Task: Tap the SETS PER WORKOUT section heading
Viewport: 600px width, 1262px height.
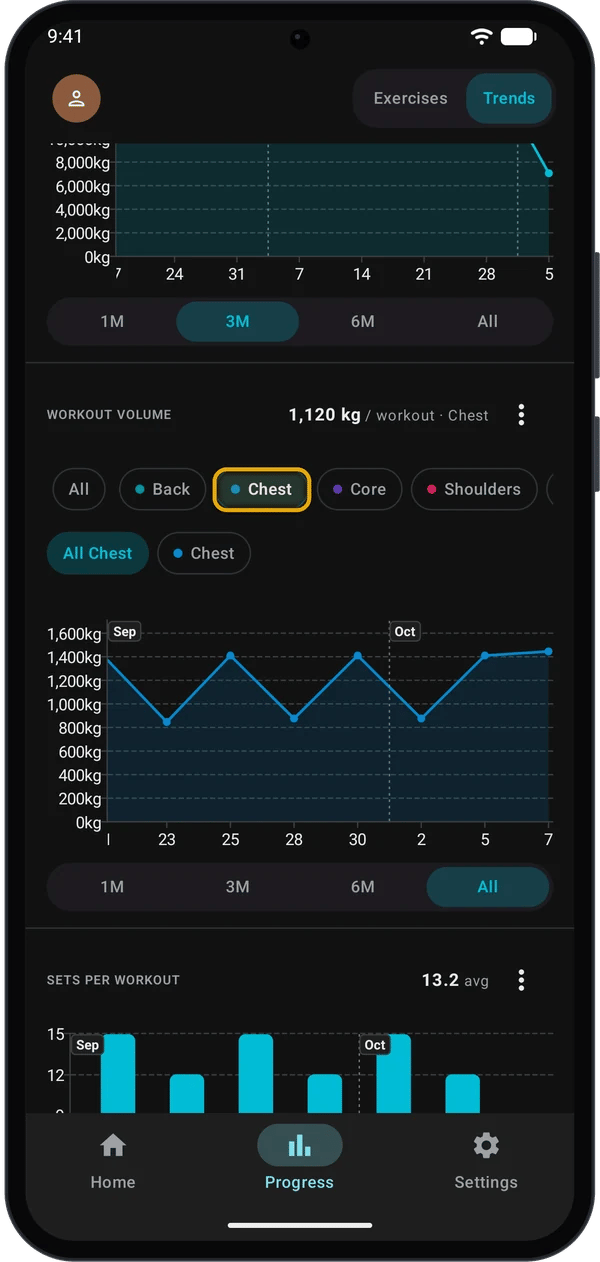Action: [x=113, y=980]
